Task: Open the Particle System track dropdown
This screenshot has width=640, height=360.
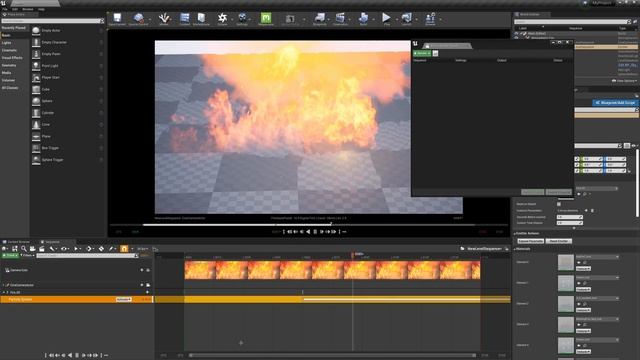Action: coord(124,300)
